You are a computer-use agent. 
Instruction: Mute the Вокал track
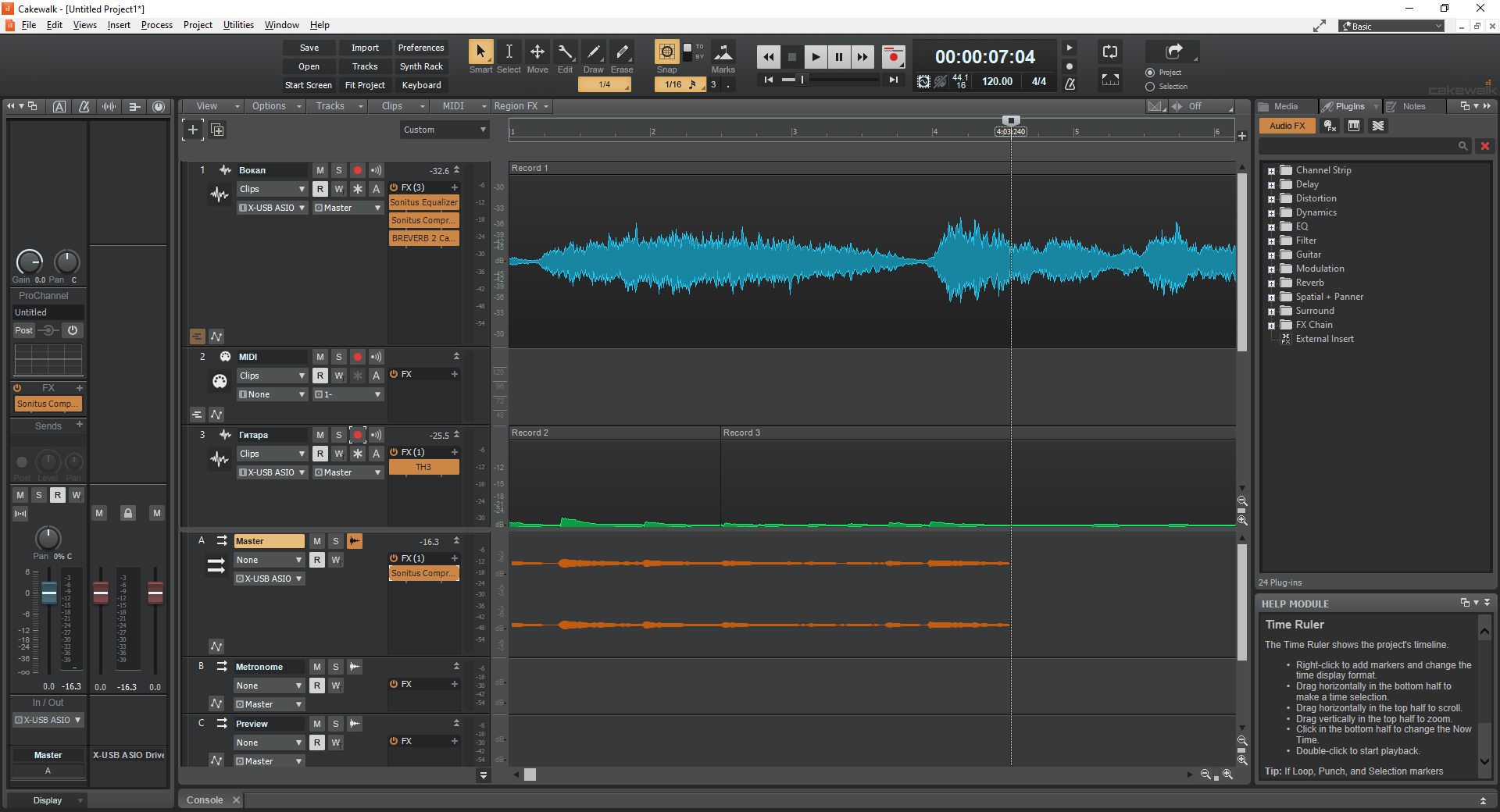pyautogui.click(x=320, y=170)
